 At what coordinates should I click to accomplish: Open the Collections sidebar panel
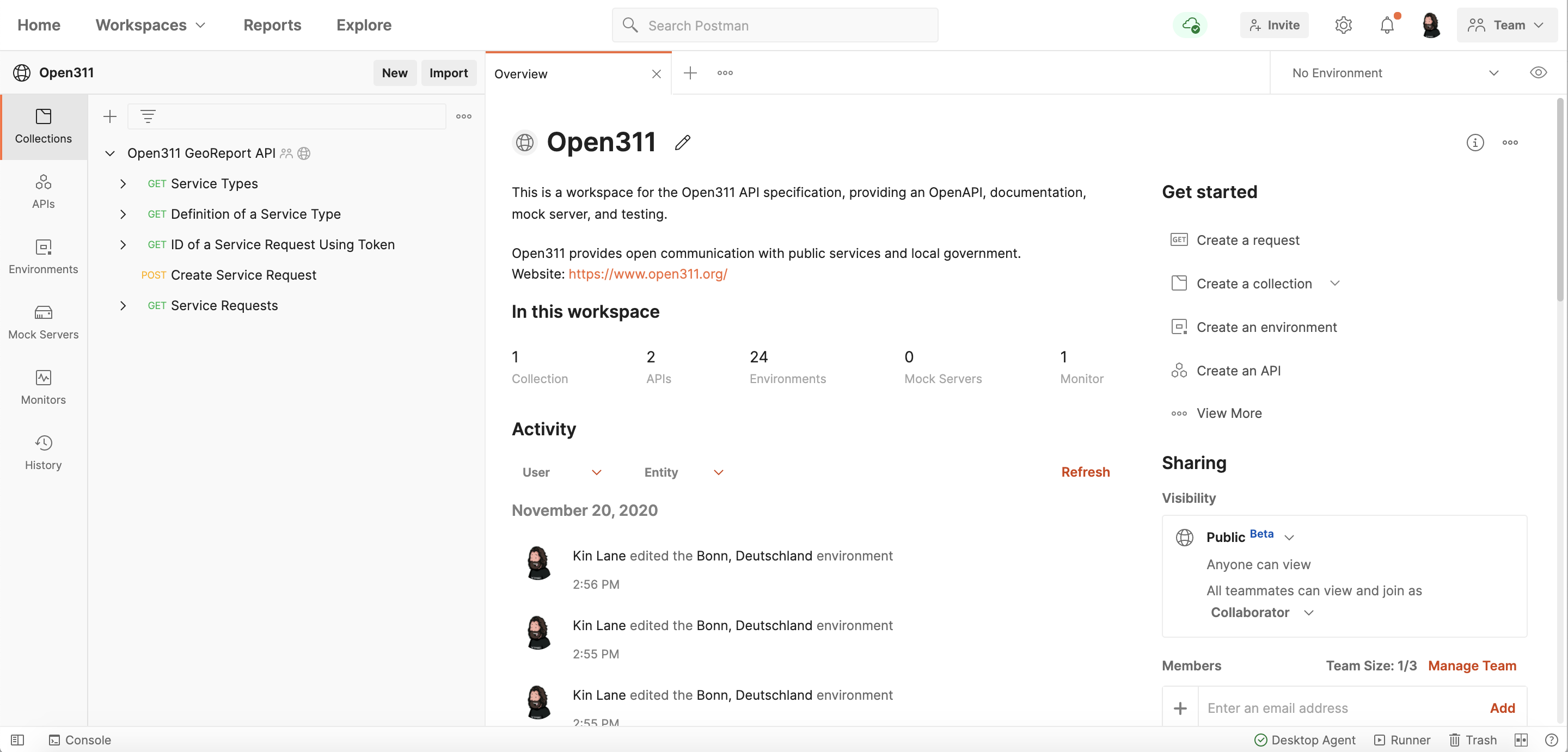point(43,127)
